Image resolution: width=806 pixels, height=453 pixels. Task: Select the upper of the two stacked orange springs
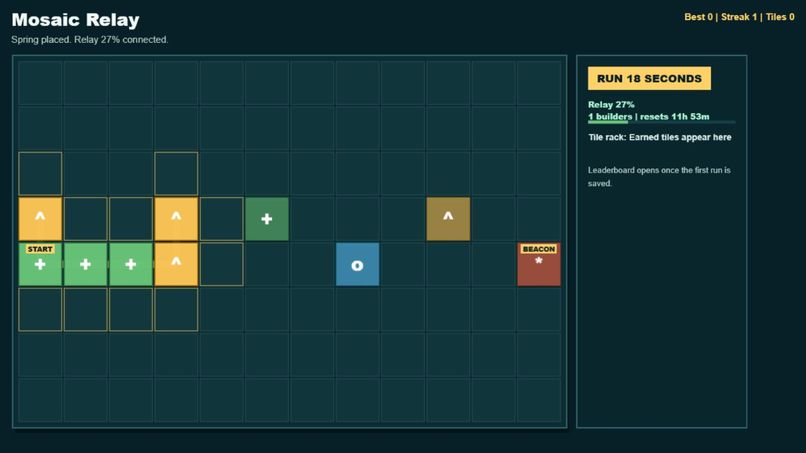176,219
